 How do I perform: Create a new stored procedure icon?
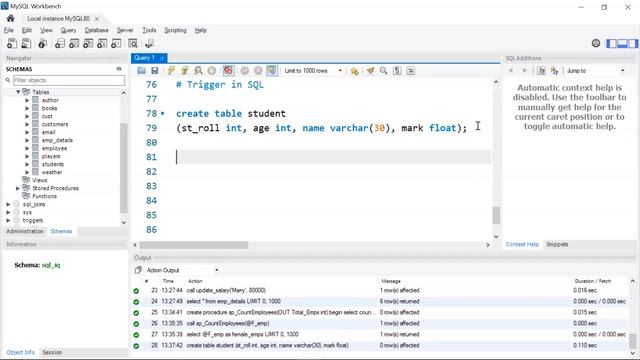(x=102, y=43)
